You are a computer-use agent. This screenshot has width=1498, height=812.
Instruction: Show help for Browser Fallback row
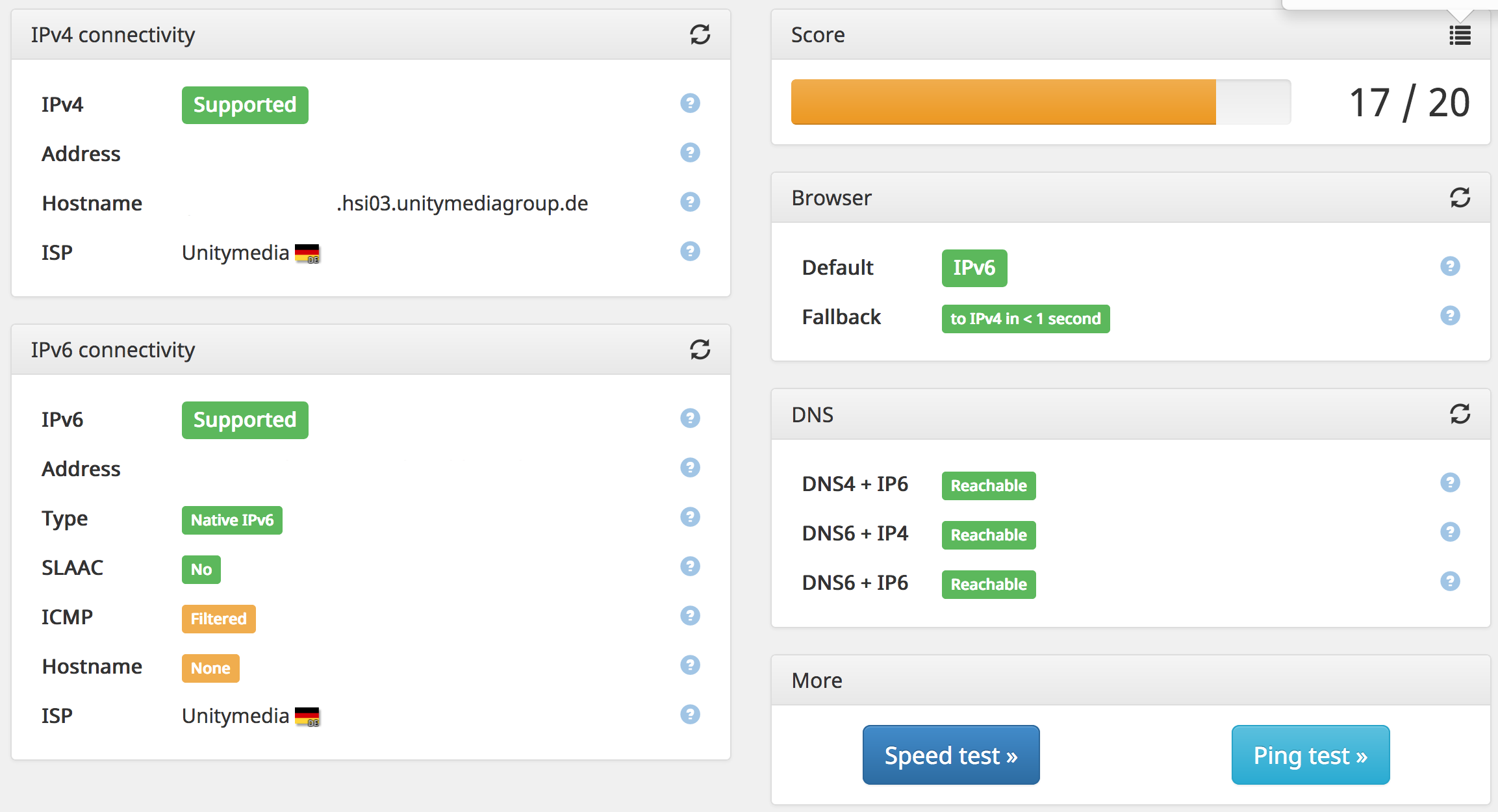tap(1450, 316)
